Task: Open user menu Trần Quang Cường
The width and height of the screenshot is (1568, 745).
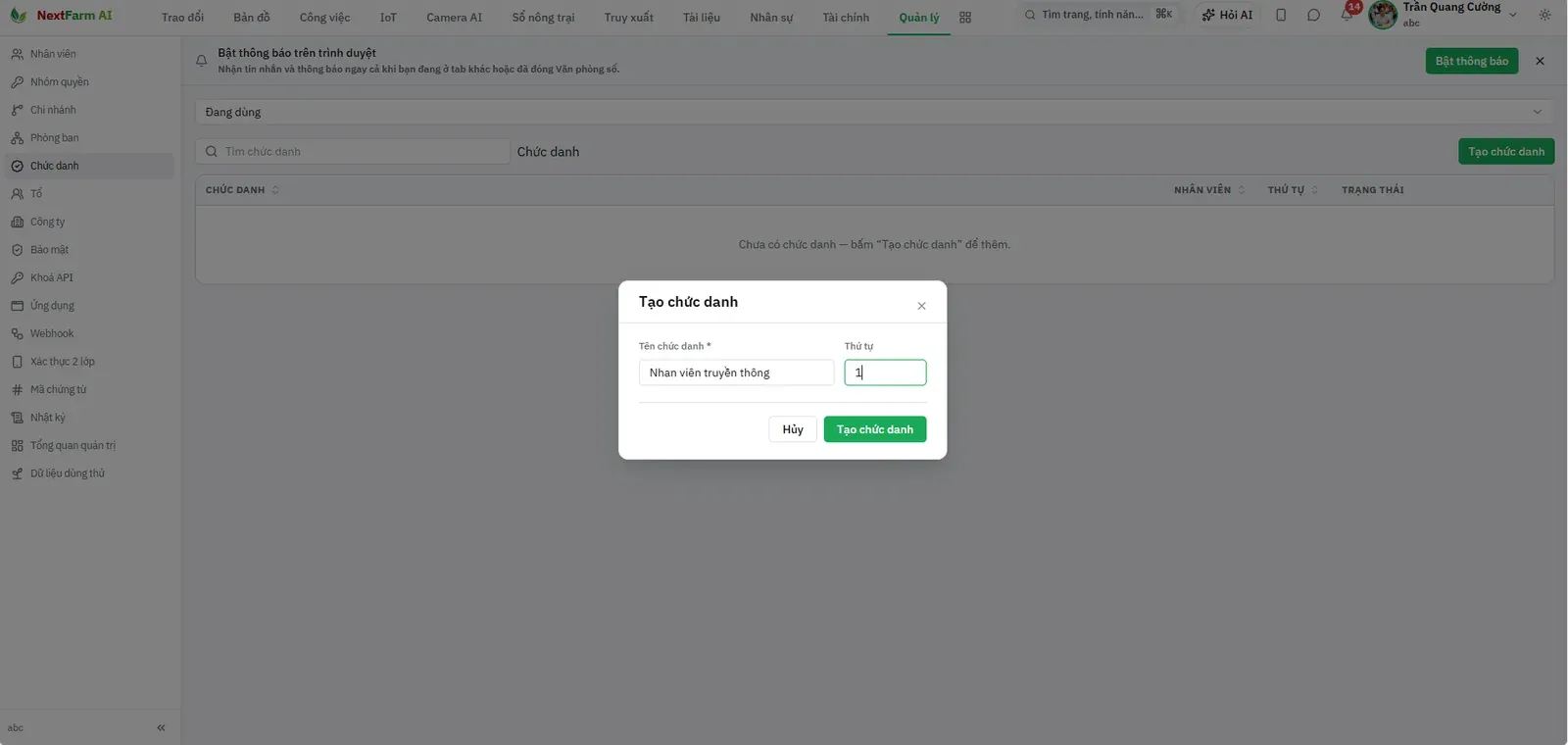Action: coord(1443,15)
